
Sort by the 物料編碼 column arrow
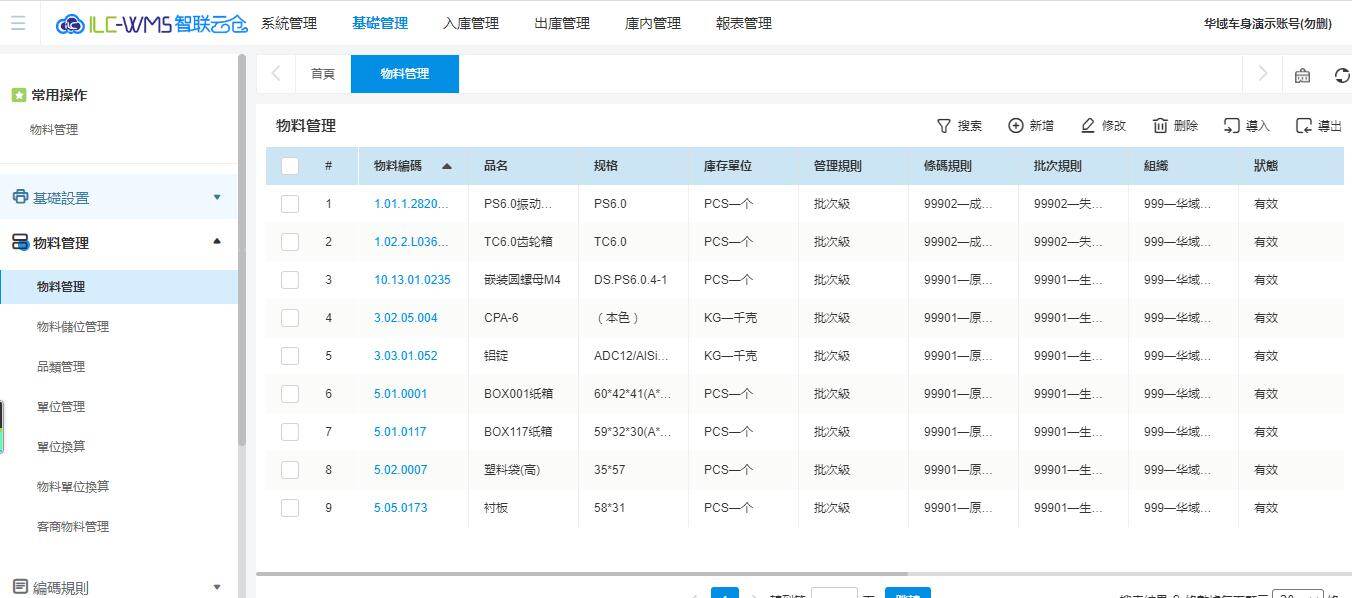(446, 166)
